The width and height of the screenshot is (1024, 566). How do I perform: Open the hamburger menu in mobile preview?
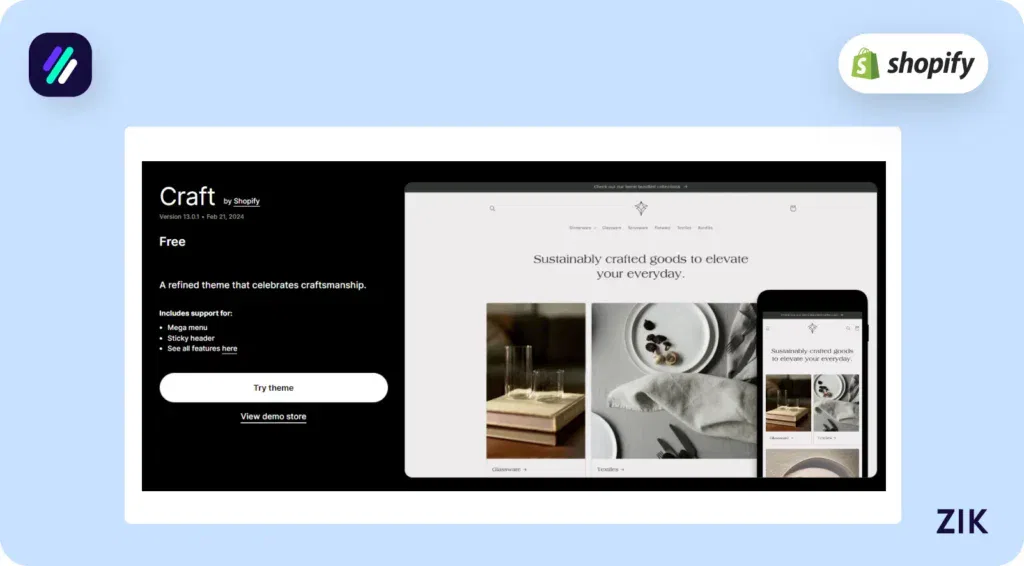click(768, 328)
